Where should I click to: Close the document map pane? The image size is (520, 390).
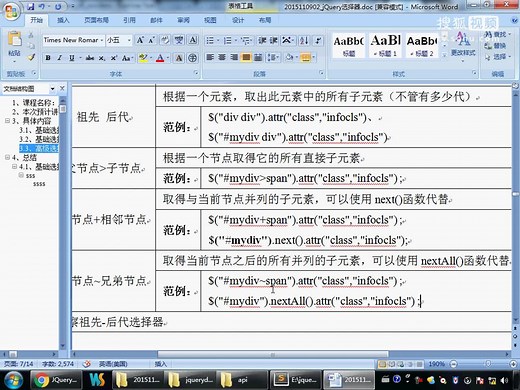click(x=62, y=88)
